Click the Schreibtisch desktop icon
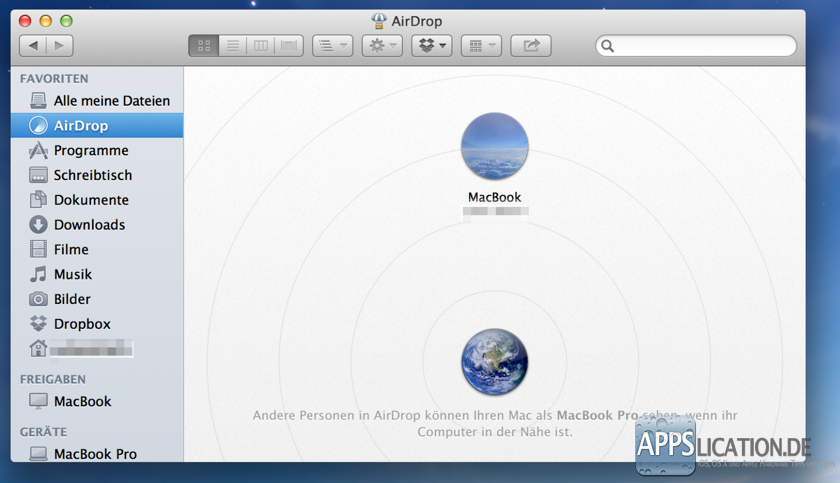840x483 pixels. [38, 175]
